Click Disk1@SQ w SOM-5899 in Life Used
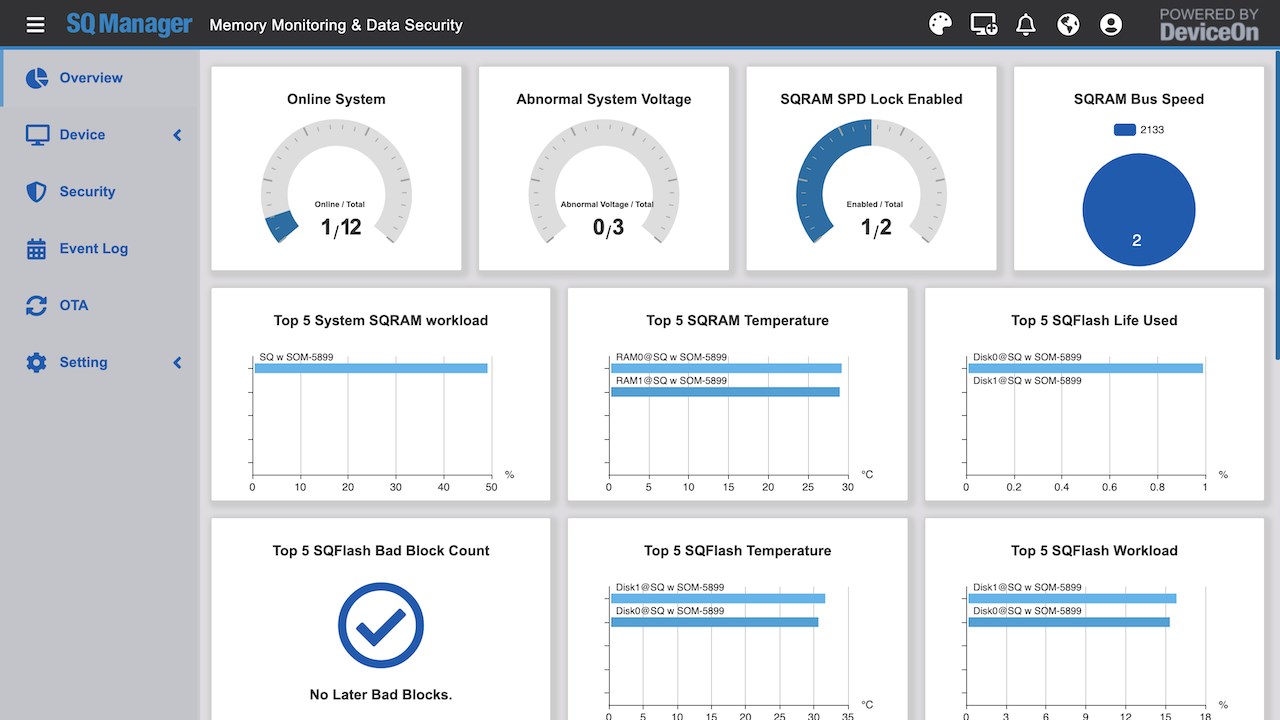1280x720 pixels. [x=1027, y=381]
